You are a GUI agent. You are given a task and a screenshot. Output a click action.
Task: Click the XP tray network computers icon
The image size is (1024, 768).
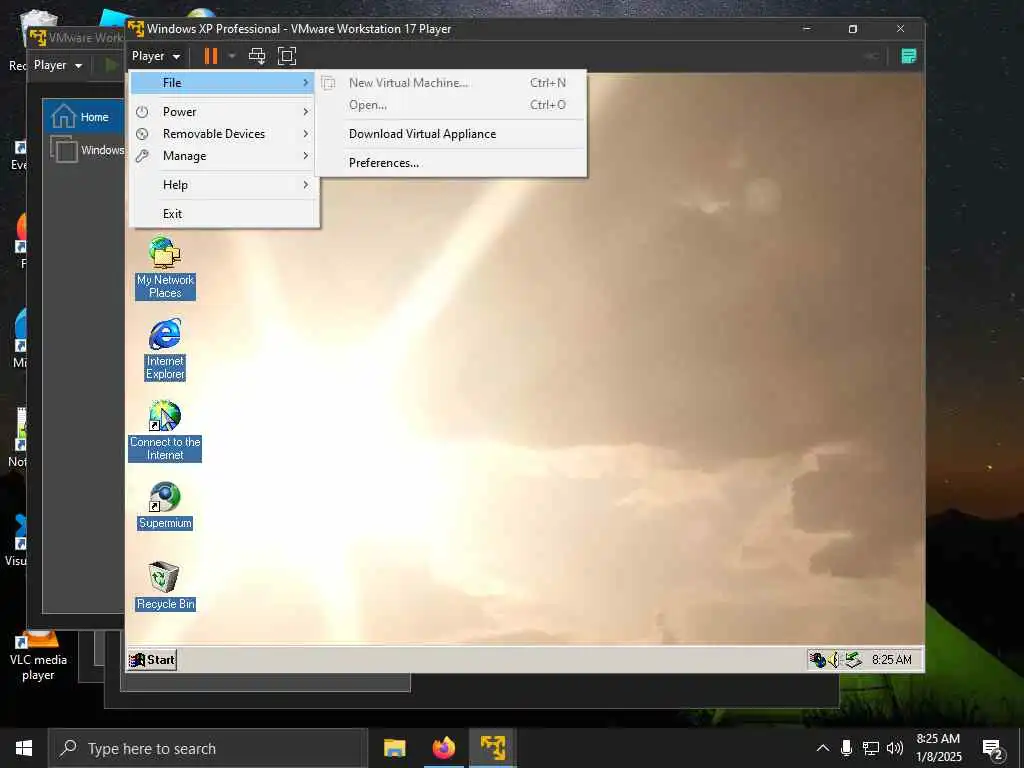click(818, 660)
